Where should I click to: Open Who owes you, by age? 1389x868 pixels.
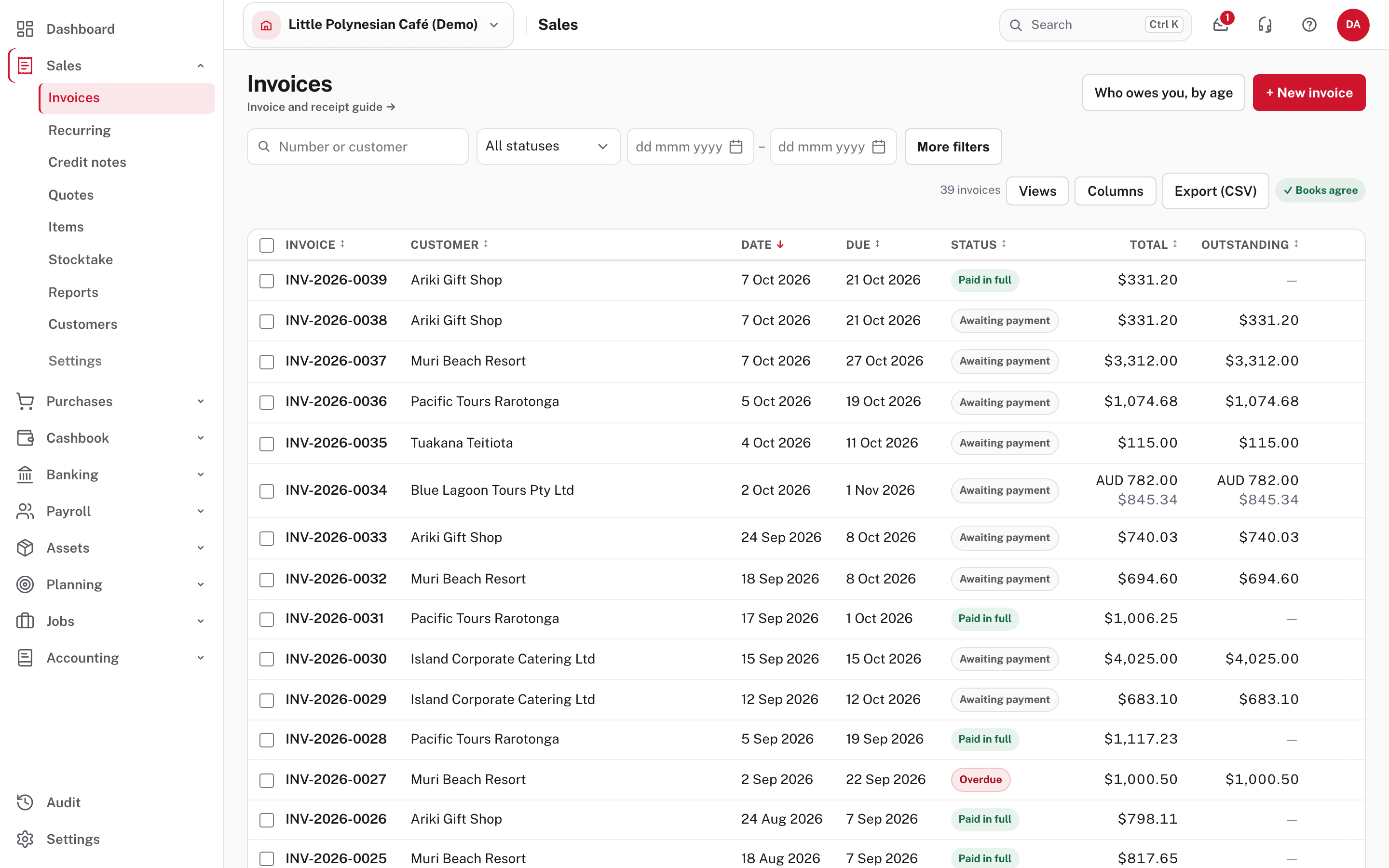click(1163, 93)
